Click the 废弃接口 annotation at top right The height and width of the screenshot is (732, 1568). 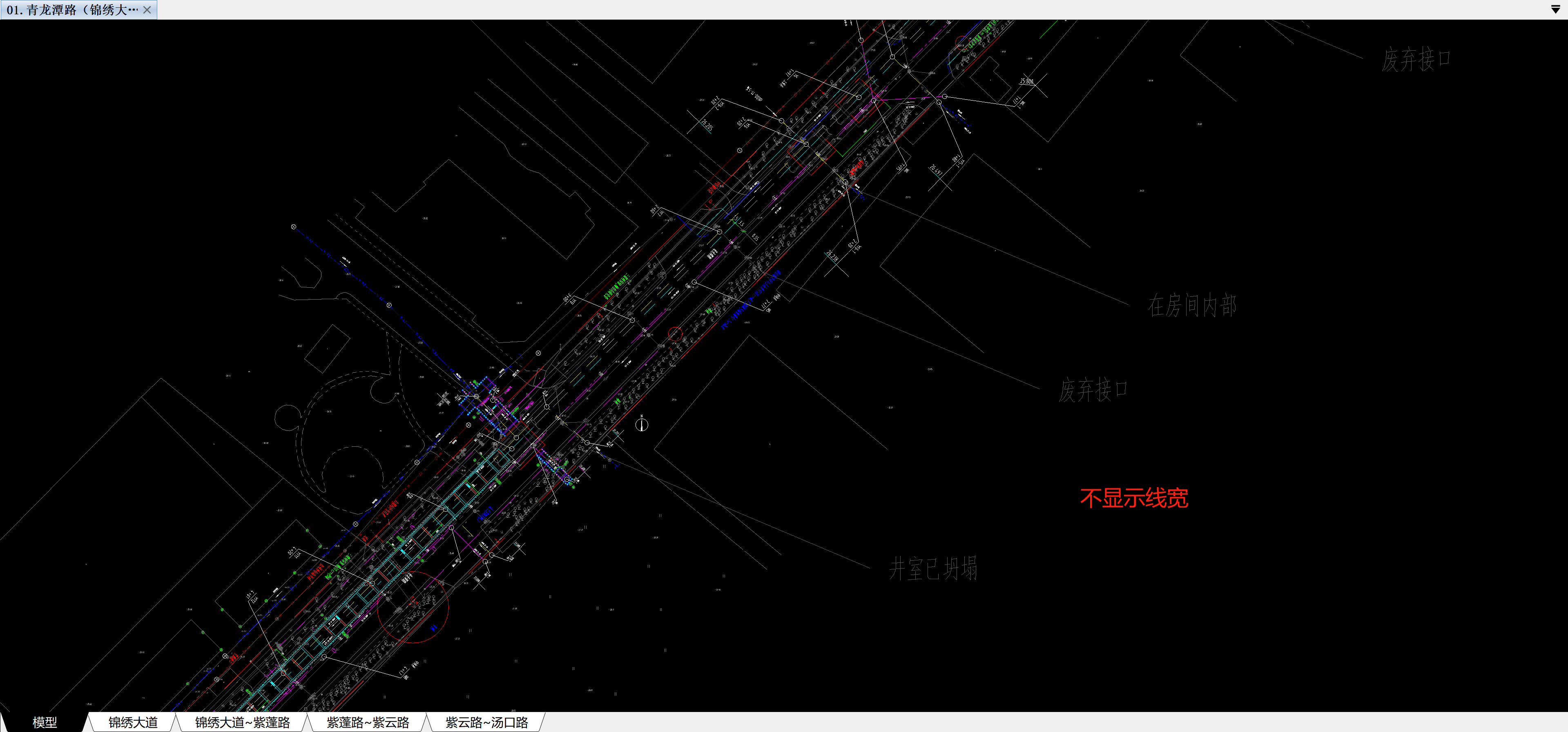(x=1416, y=60)
